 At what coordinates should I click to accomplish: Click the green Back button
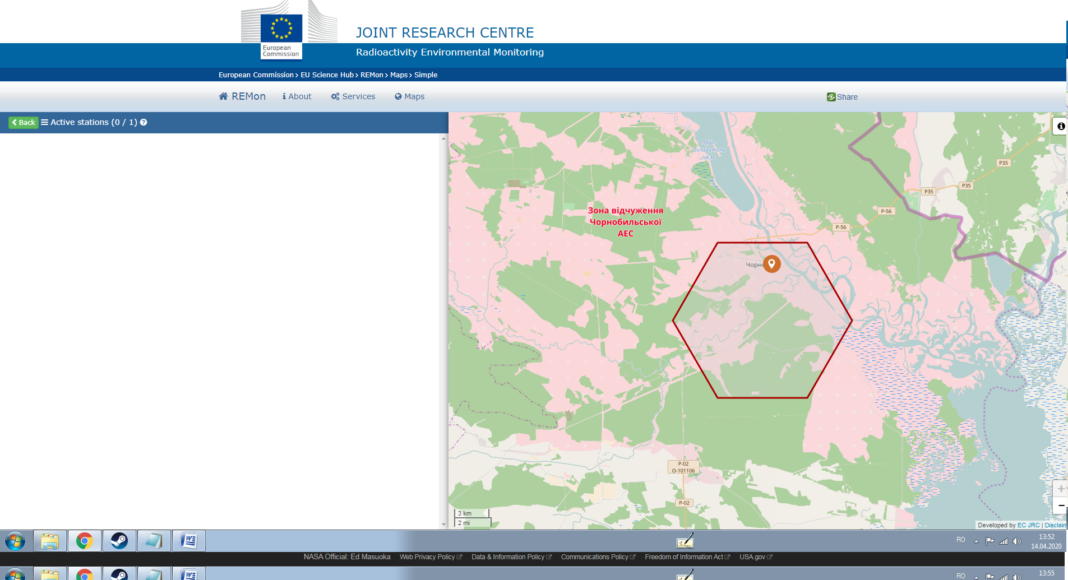(23, 123)
